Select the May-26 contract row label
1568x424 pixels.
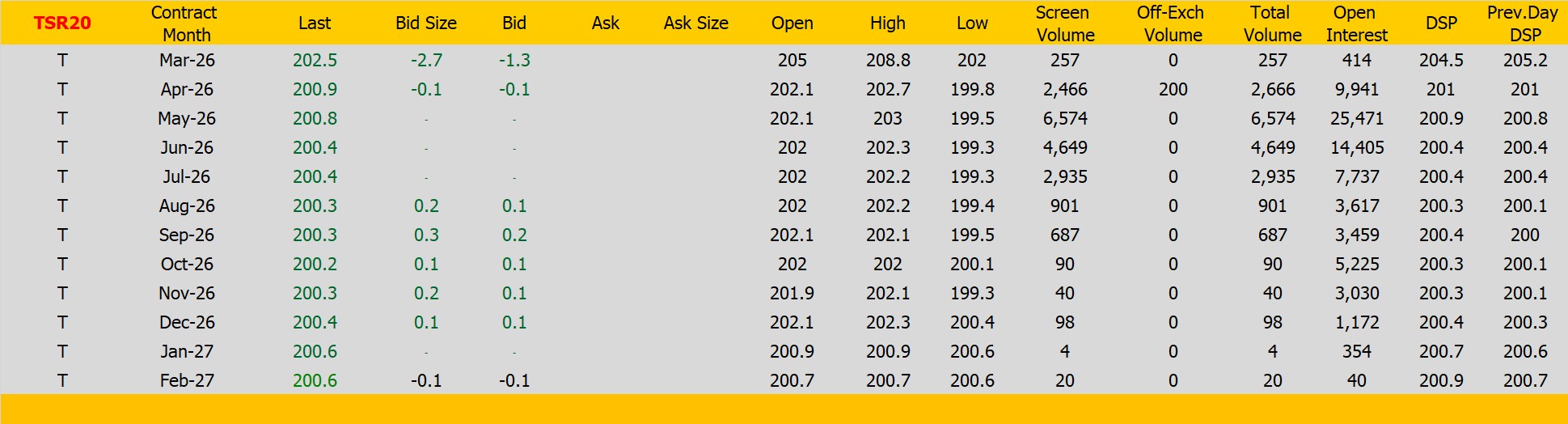187,118
